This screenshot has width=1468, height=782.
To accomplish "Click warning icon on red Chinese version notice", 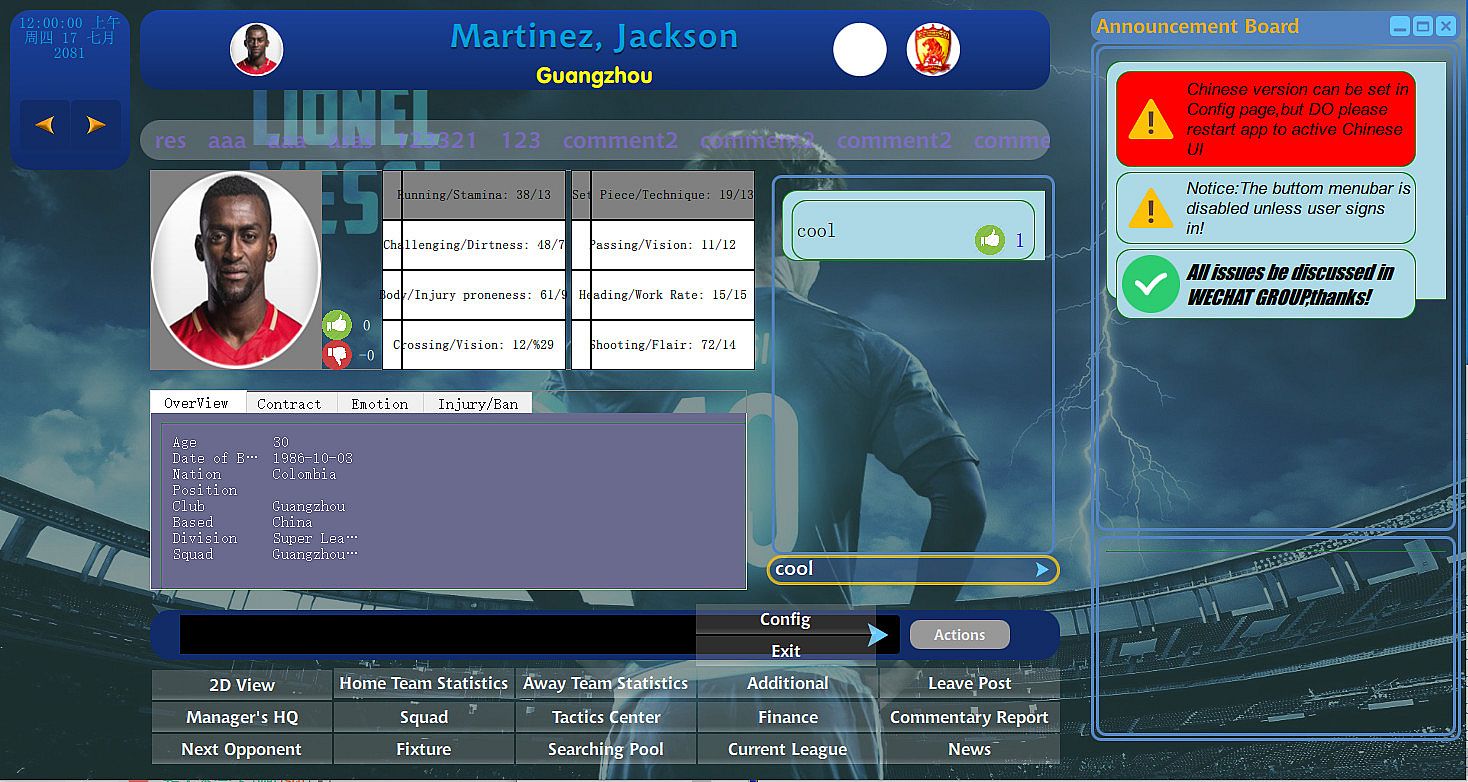I will point(1151,119).
